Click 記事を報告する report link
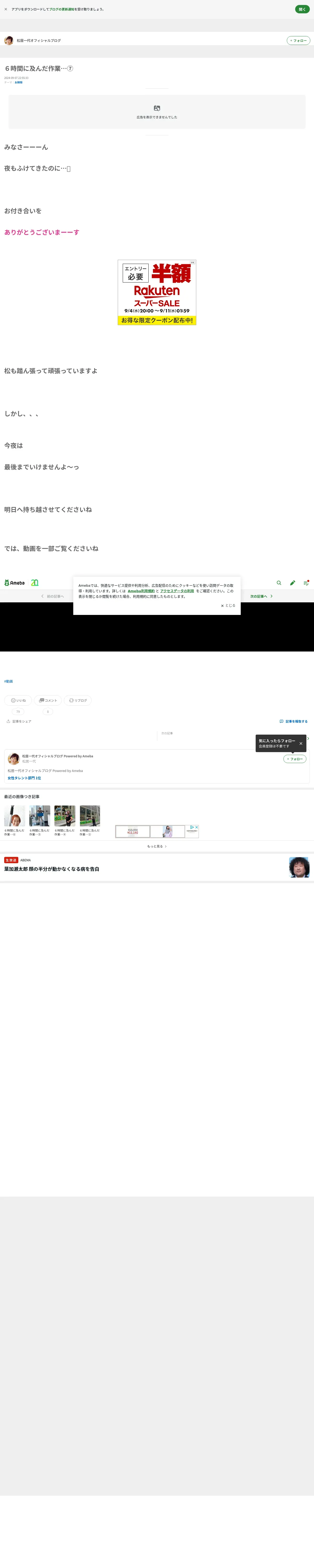Screen dimensions: 314x1568 click(293, 721)
